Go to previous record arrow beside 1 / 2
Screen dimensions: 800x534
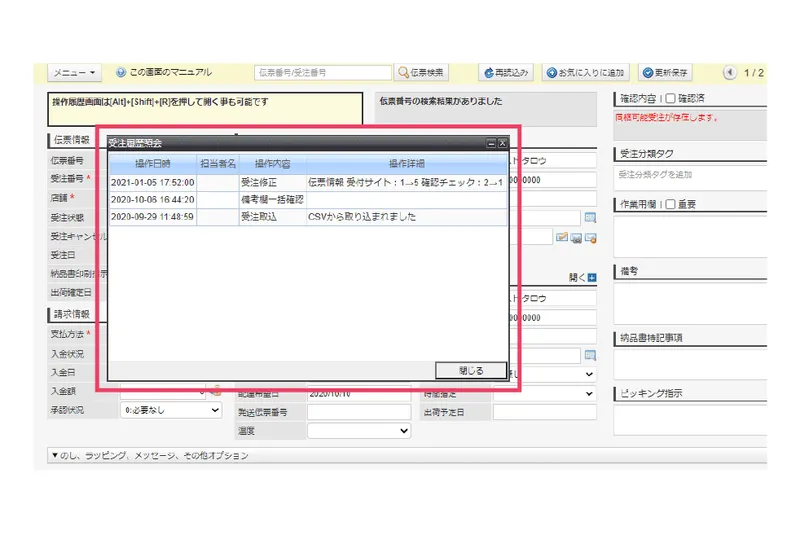(x=730, y=72)
